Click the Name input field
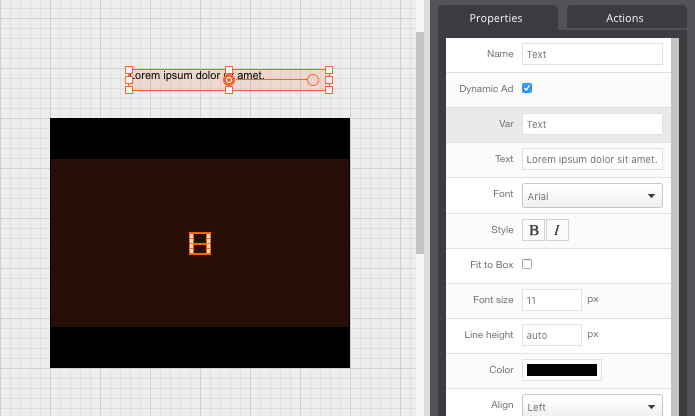Image resolution: width=695 pixels, height=416 pixels. click(592, 54)
